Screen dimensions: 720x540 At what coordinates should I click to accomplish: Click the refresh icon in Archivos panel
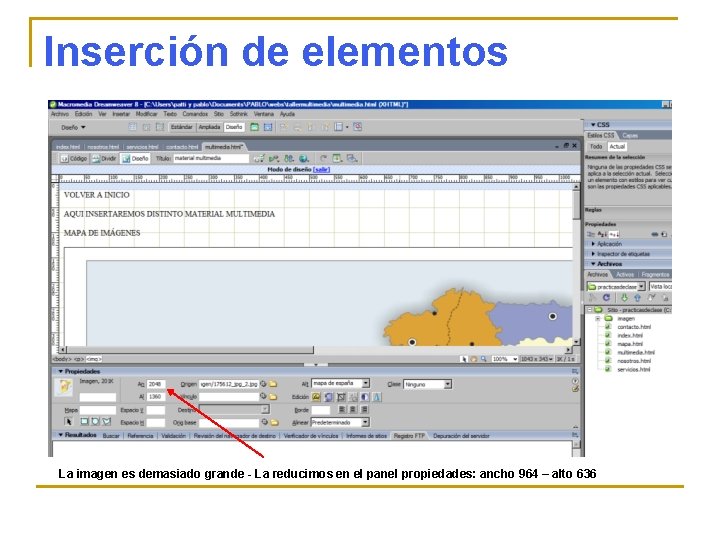click(606, 298)
